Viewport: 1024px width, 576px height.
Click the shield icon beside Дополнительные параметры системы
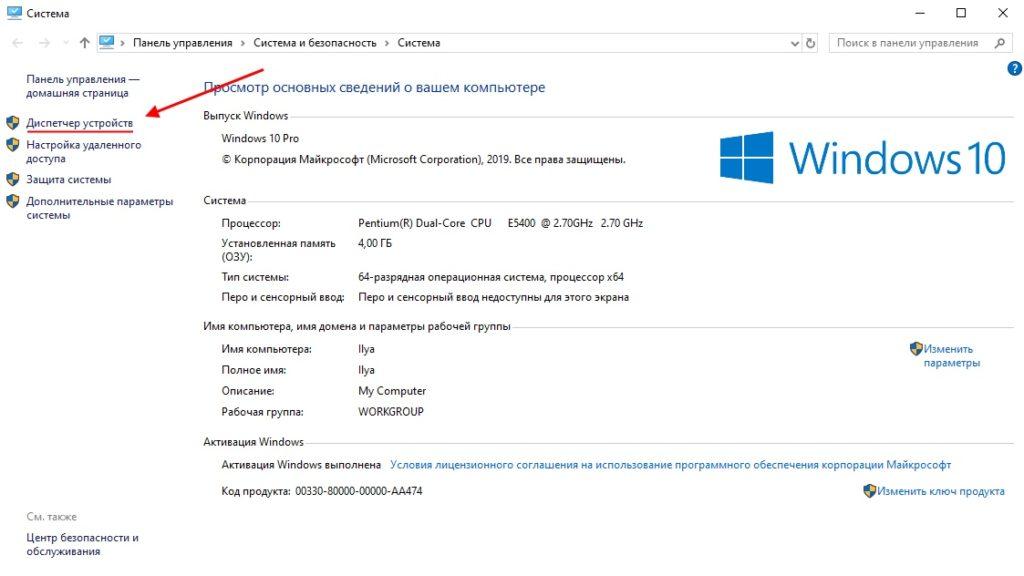pos(12,201)
